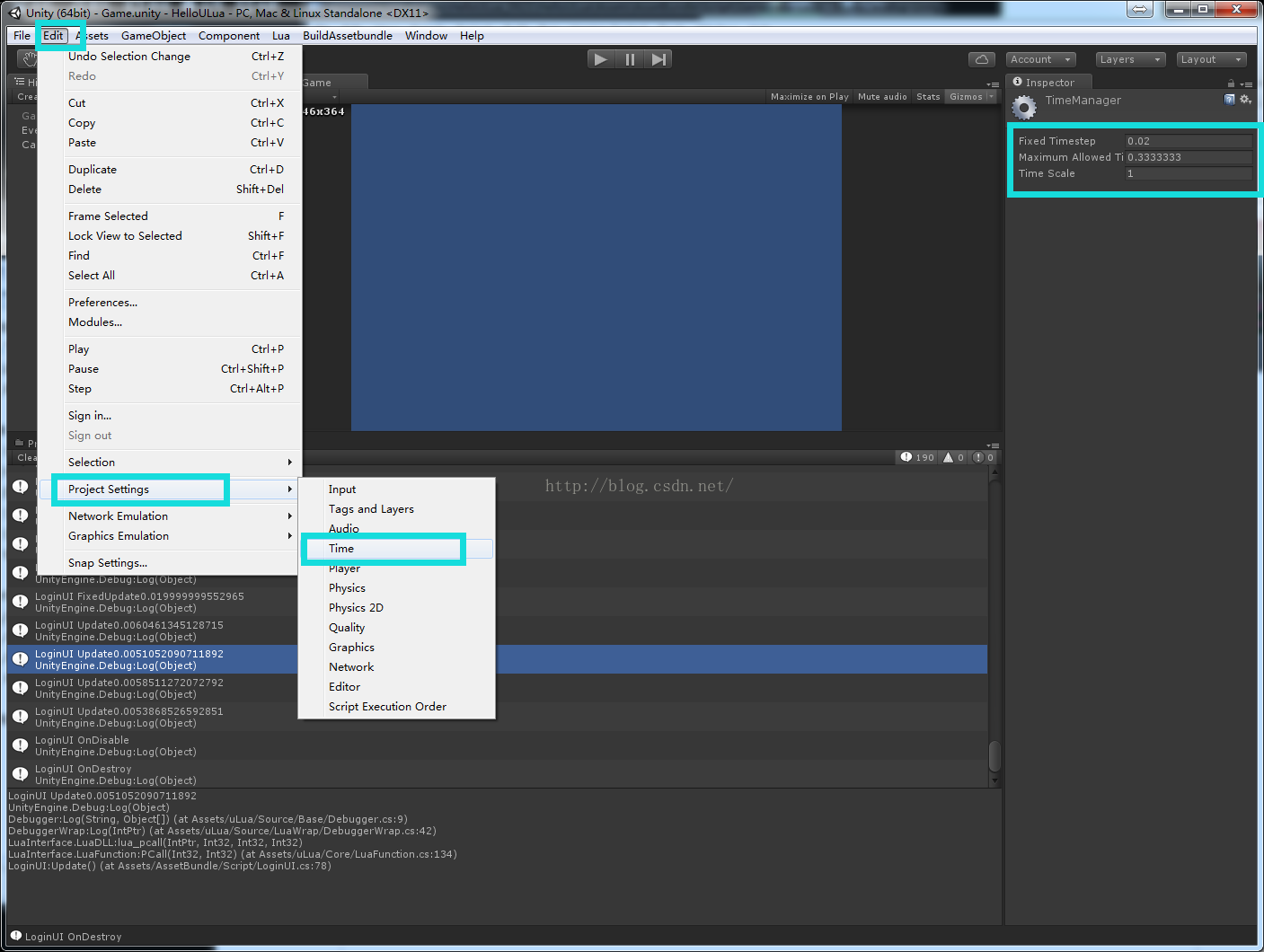Toggle Mute audio in Game view
This screenshot has width=1264, height=952.
882,96
